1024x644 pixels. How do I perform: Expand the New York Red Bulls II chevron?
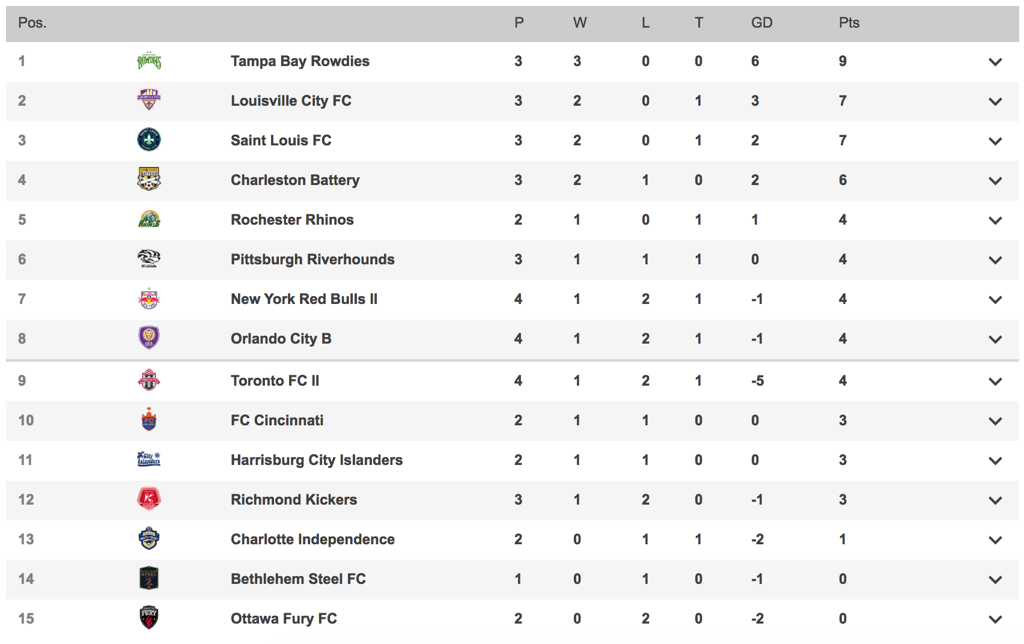995,300
